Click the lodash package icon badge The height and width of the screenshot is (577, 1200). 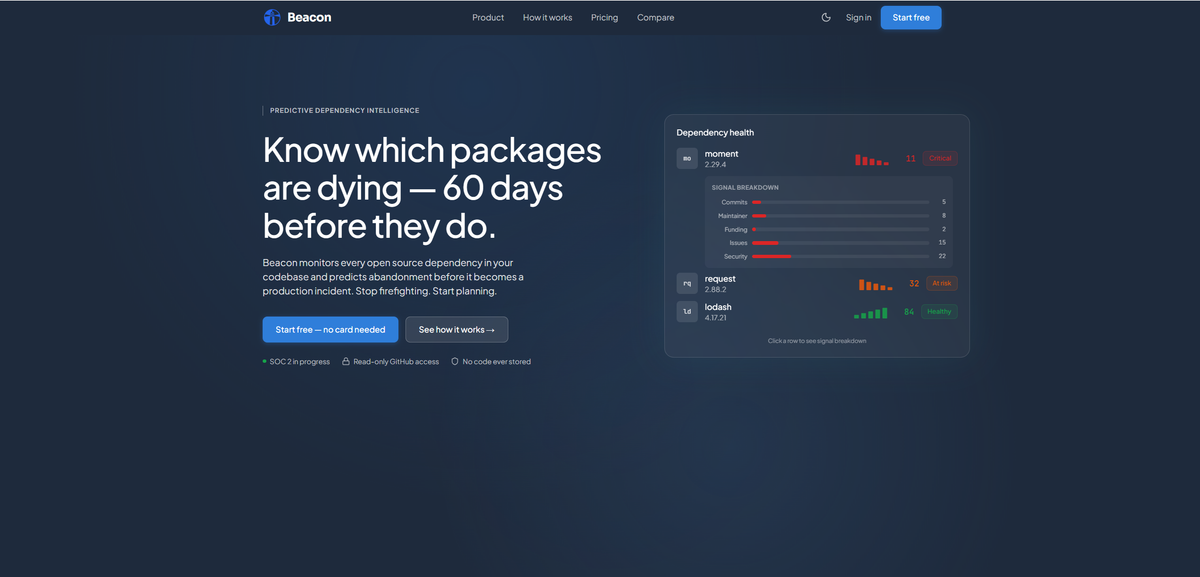(x=687, y=312)
